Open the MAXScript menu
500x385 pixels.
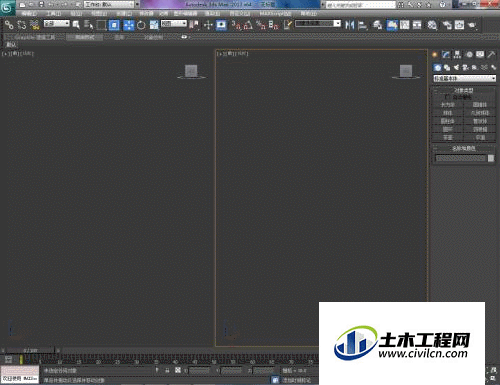[275, 14]
